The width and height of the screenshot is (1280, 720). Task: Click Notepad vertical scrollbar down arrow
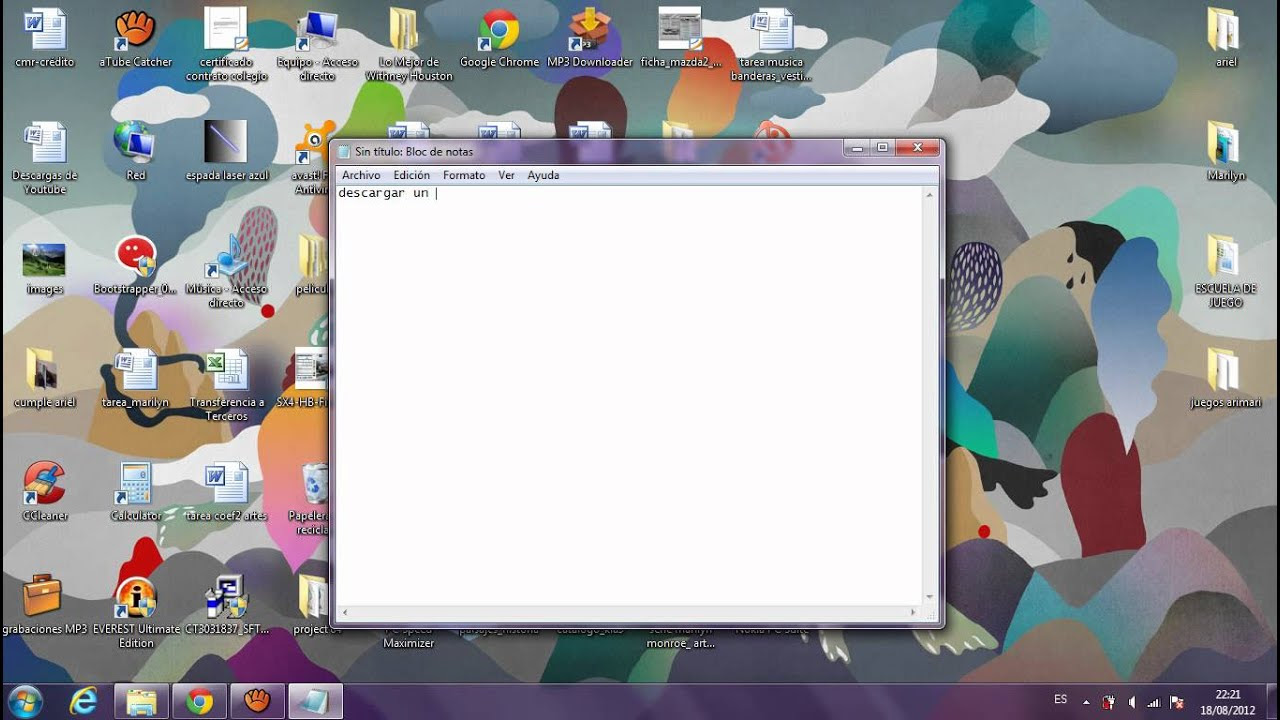pos(930,597)
